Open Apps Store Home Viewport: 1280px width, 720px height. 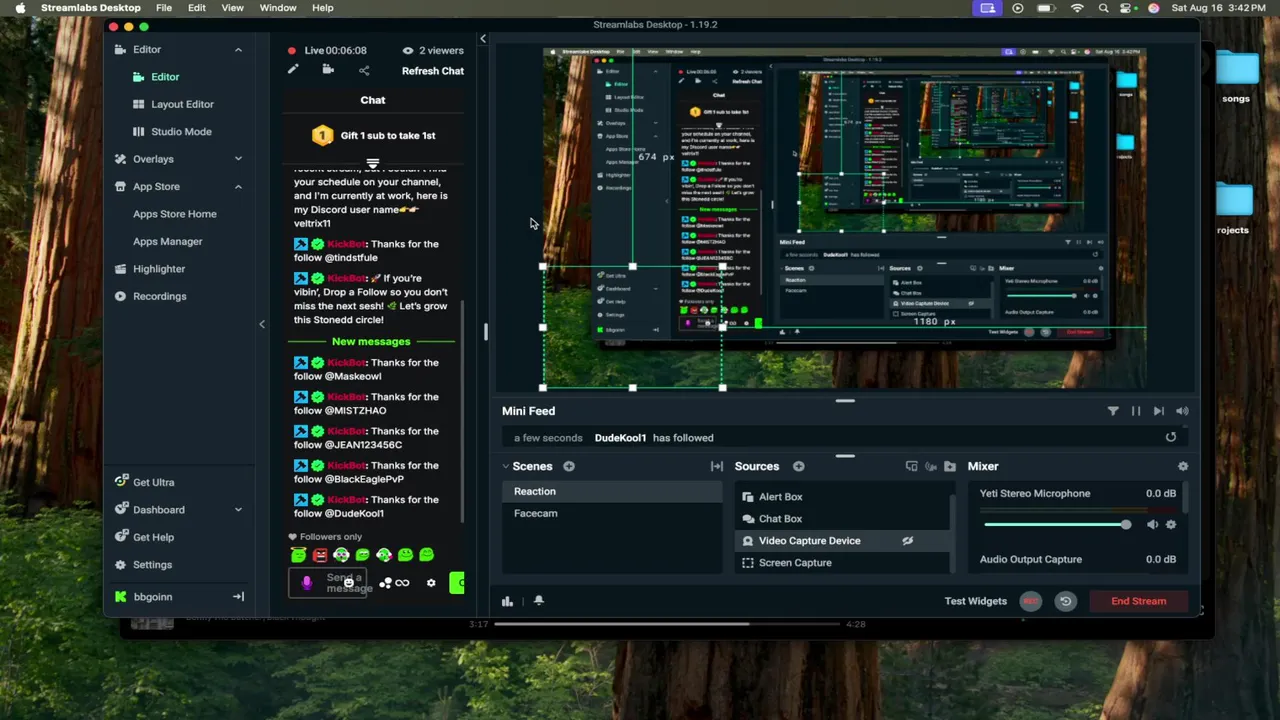175,214
